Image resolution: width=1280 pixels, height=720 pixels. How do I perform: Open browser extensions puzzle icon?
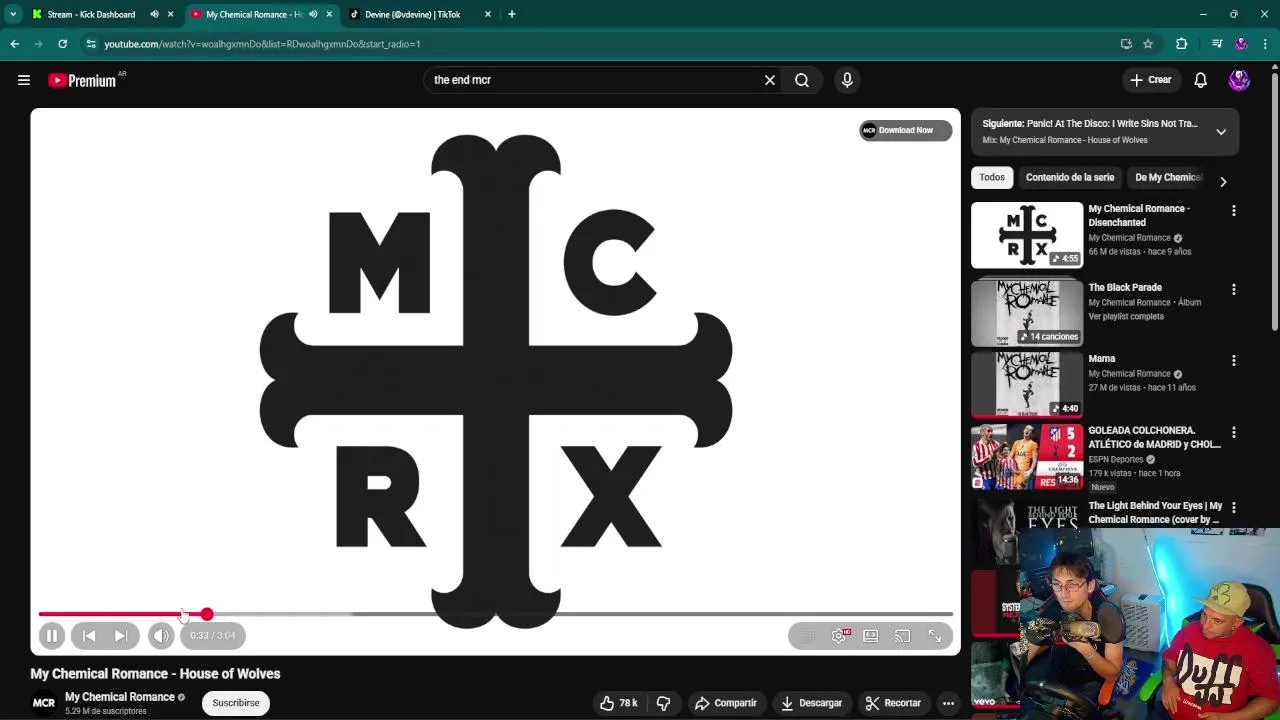coord(1181,44)
